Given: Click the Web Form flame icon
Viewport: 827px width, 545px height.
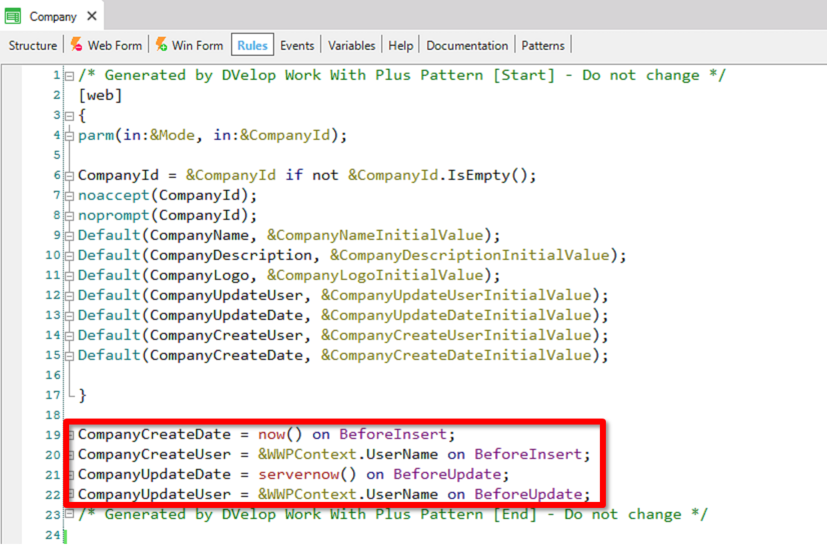Looking at the screenshot, I should tap(76, 44).
